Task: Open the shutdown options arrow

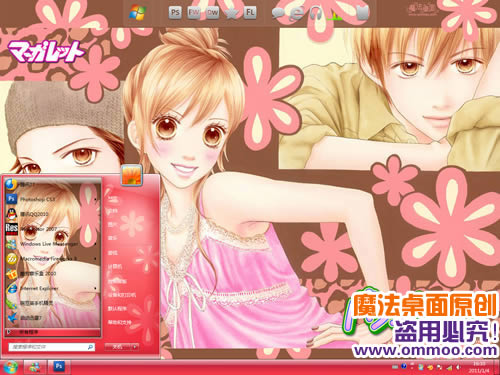Action: pos(135,347)
